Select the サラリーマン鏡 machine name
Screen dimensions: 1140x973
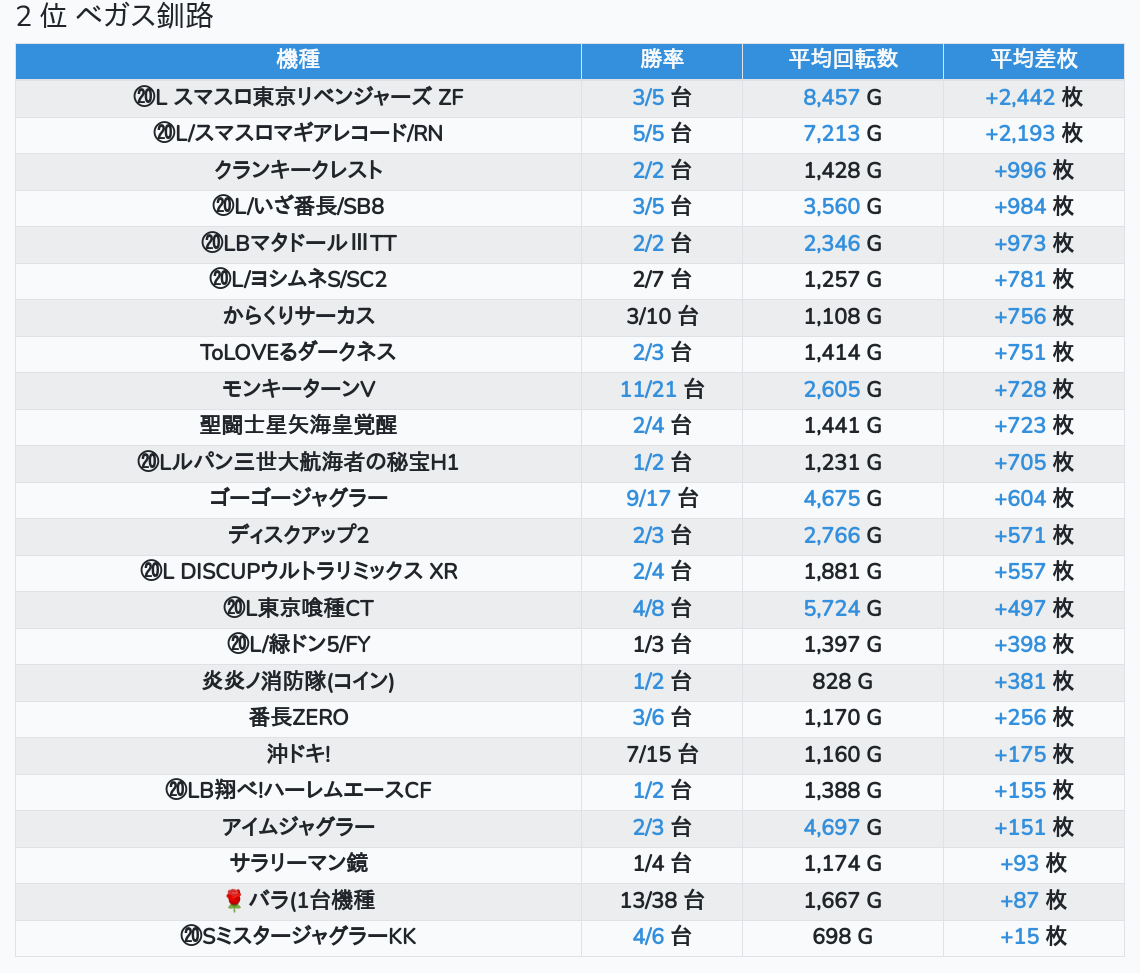(x=298, y=864)
